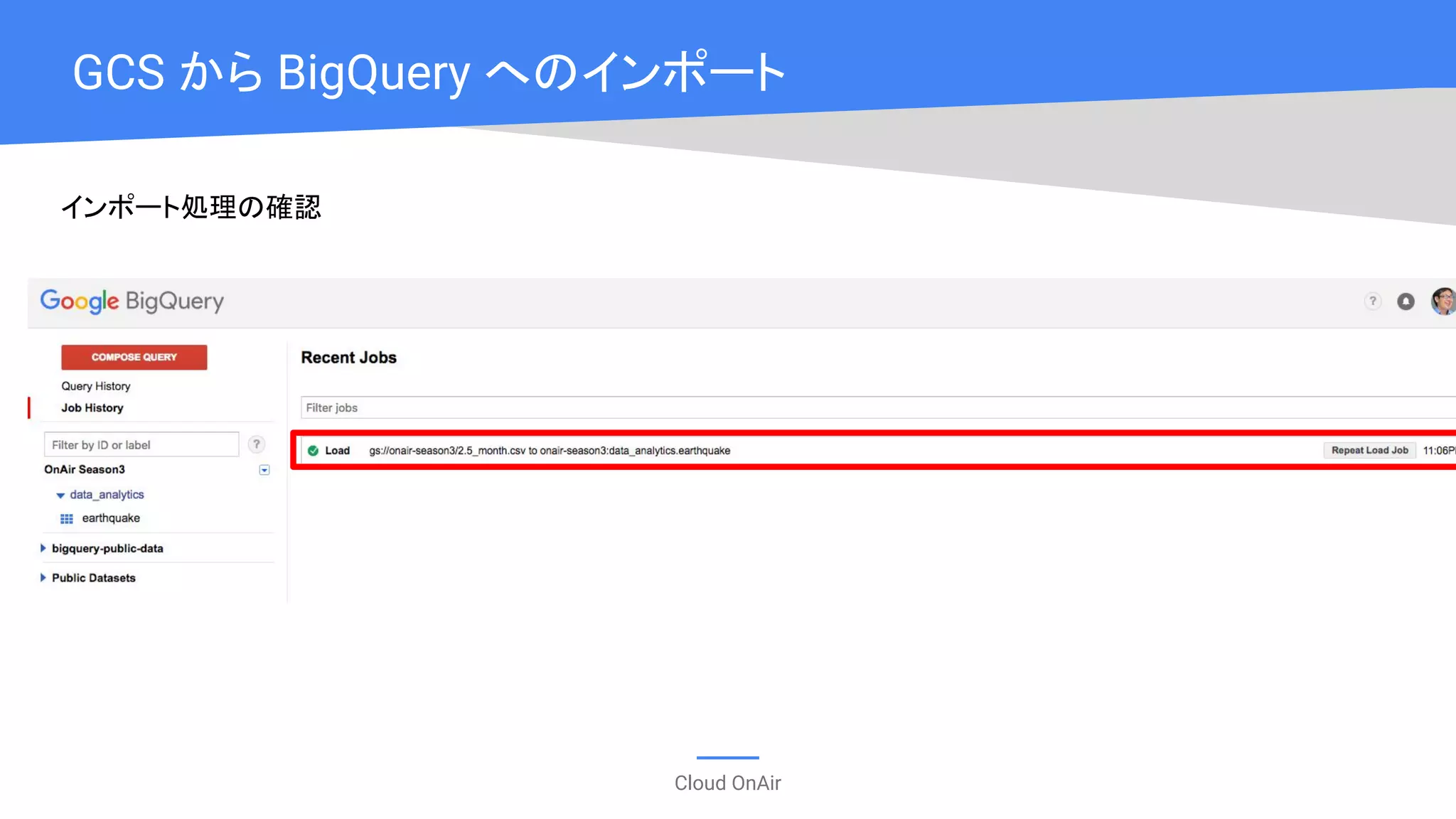Click the COMPOSE QUERY button
The width and height of the screenshot is (1456, 819).
click(x=134, y=357)
